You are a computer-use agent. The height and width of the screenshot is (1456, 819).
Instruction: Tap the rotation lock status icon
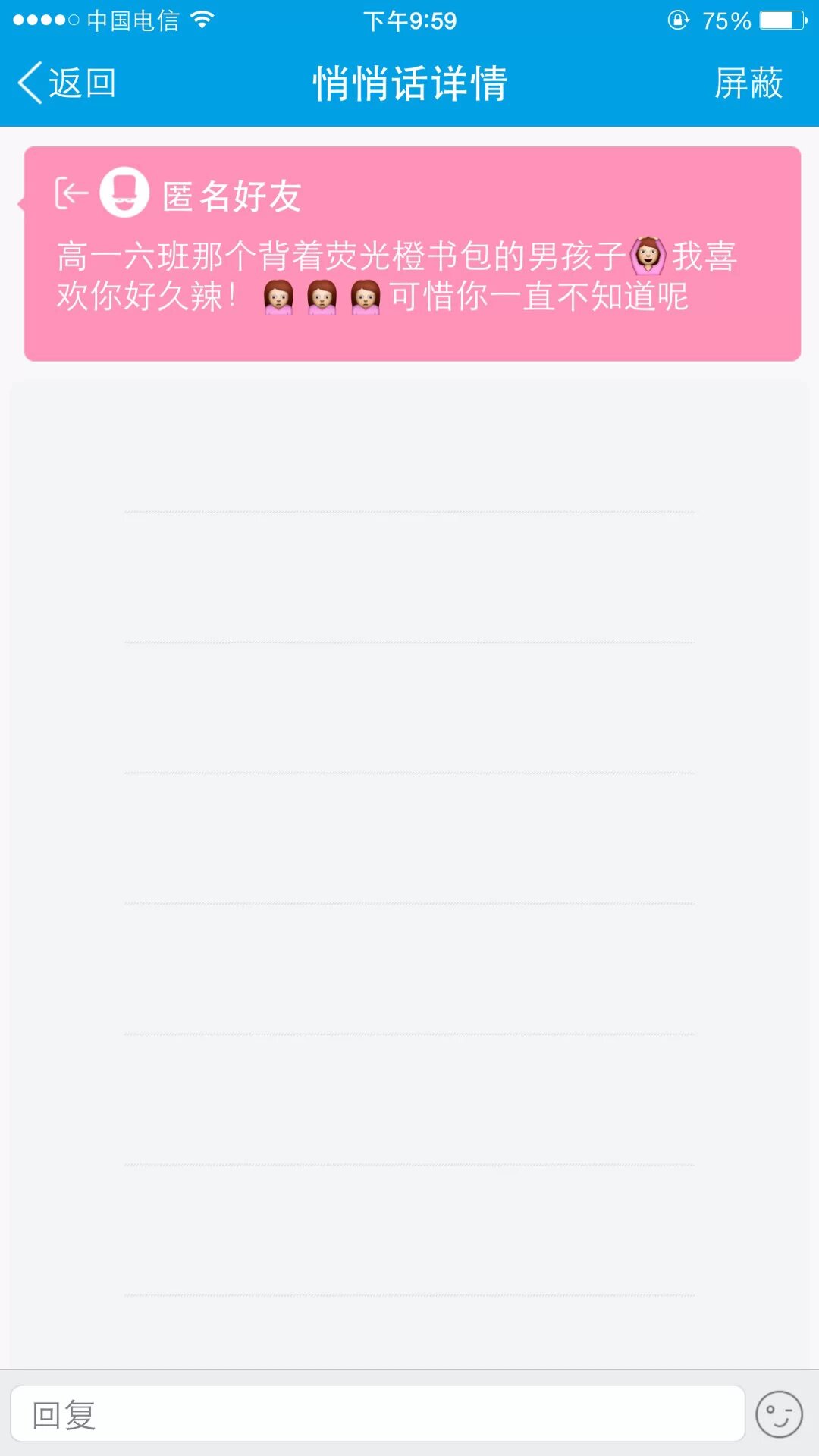(x=678, y=20)
